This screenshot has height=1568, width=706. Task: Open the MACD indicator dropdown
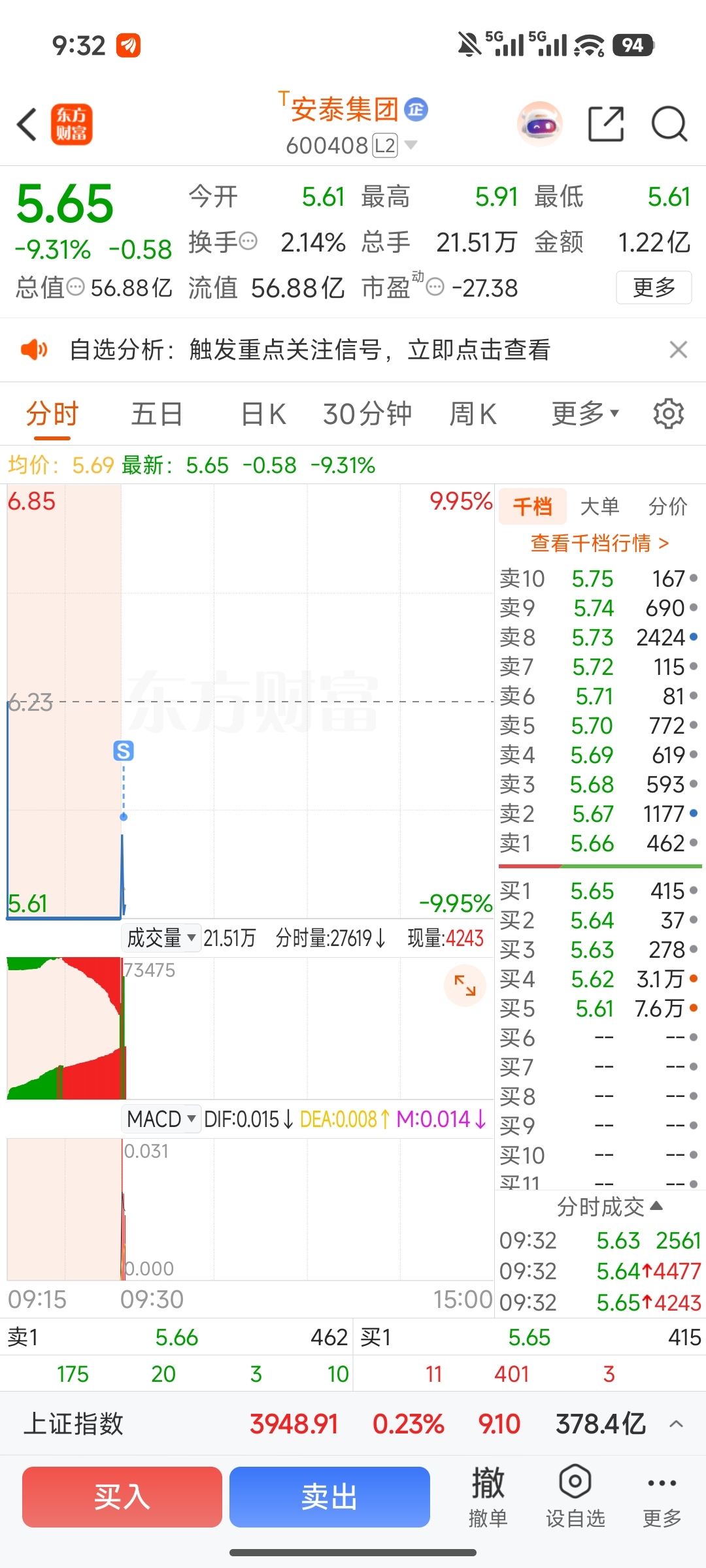(161, 1119)
